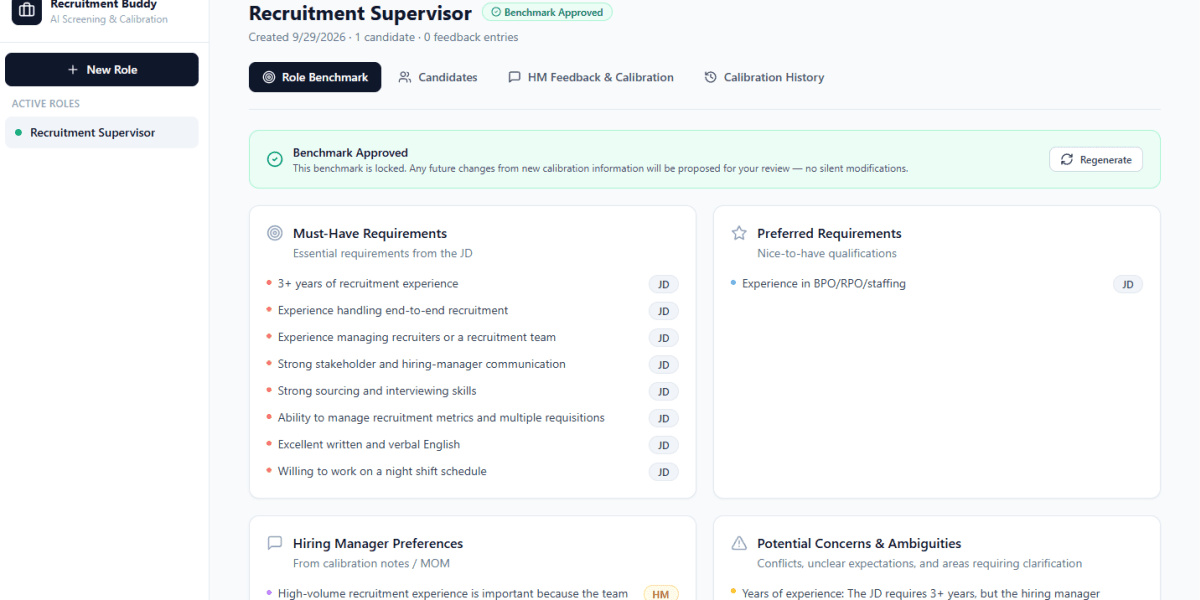Click 'AI Screening & Calibration' tagline
The image size is (1200, 600).
(x=109, y=19)
